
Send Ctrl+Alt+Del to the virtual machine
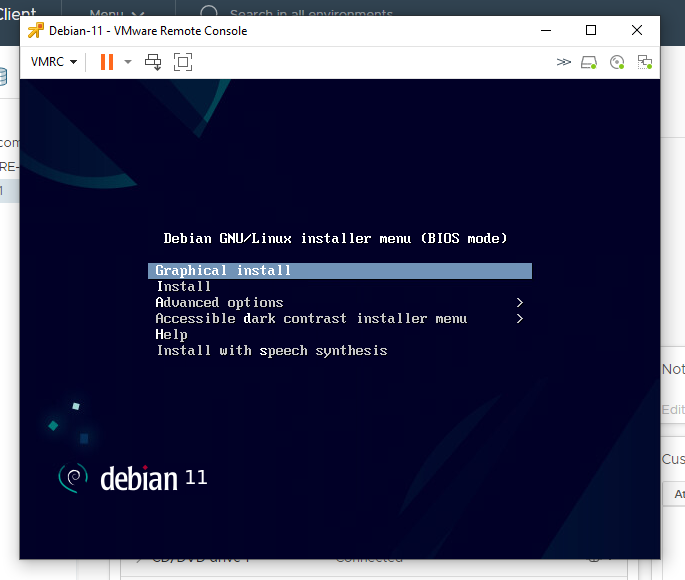153,62
